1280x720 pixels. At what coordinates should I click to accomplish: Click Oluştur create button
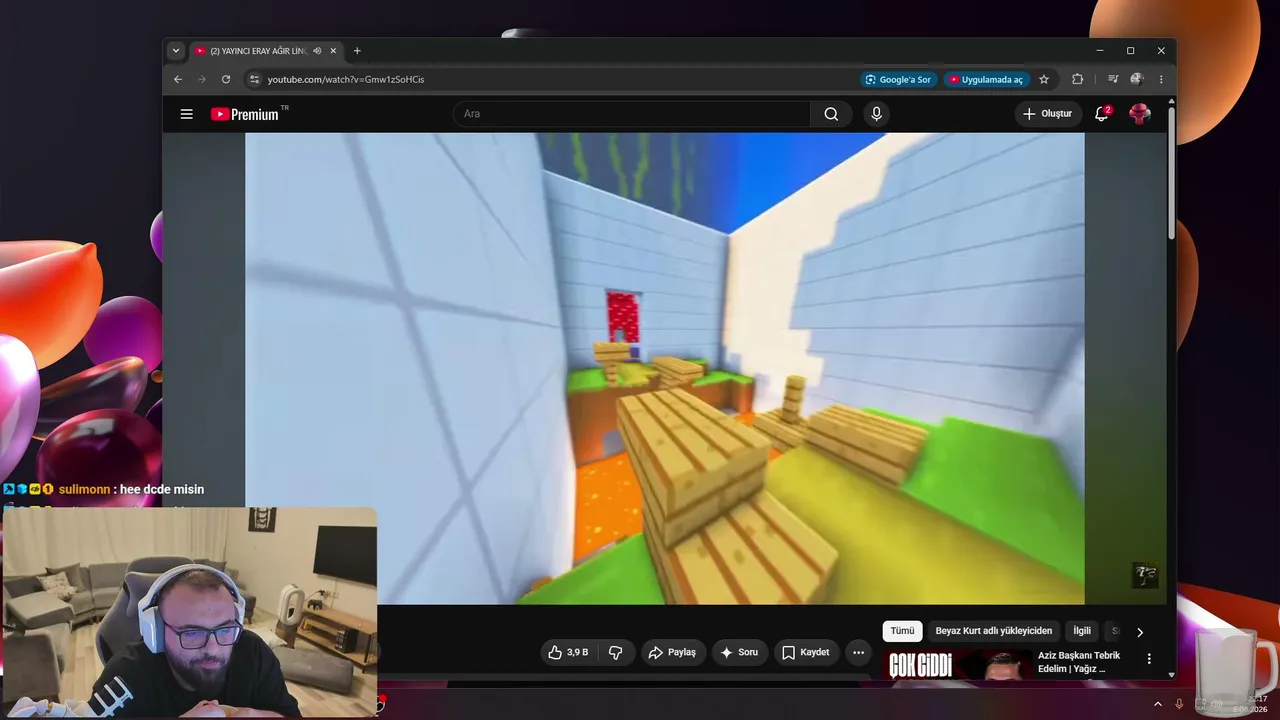click(1048, 114)
